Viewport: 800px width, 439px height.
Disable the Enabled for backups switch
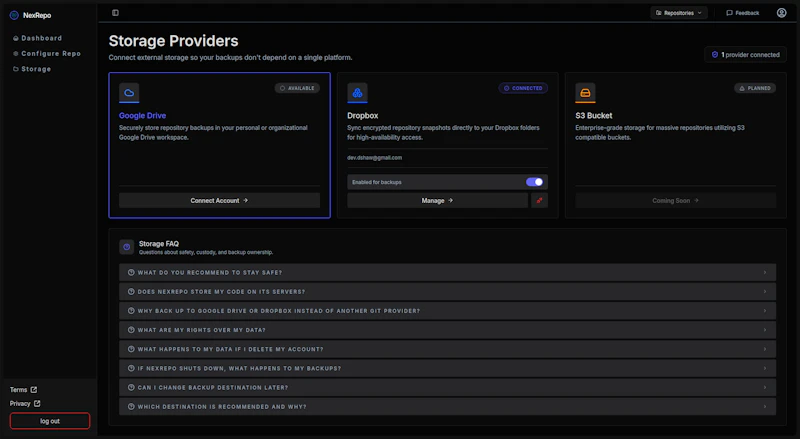pyautogui.click(x=534, y=182)
